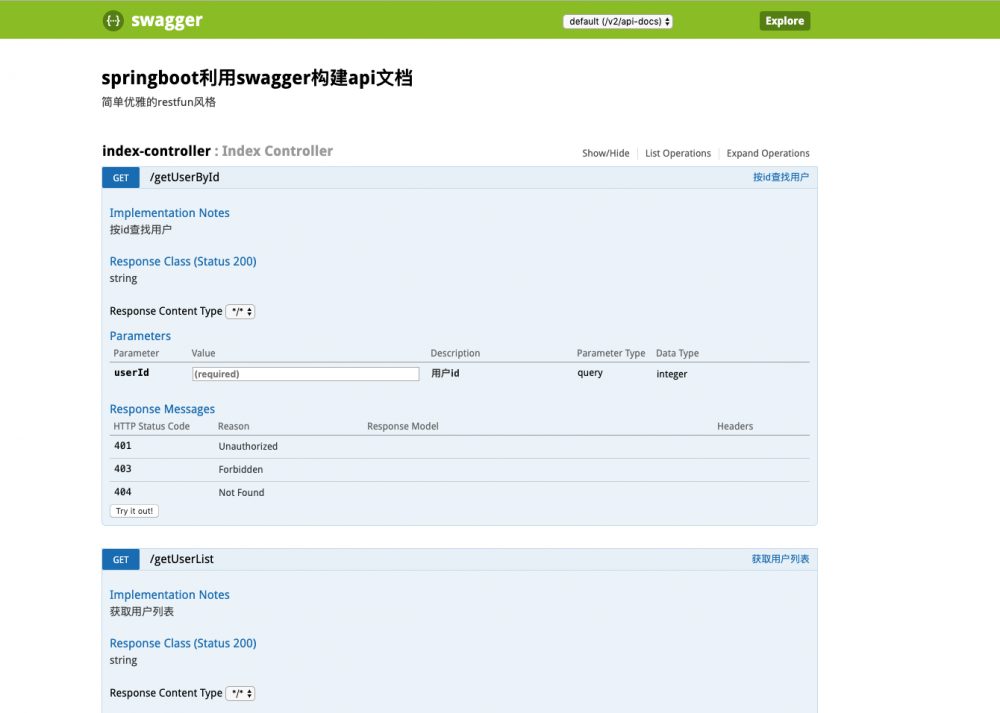Click the subtitle 简单优雅的restfun风格
Image resolution: width=1000 pixels, height=713 pixels.
coord(159,102)
